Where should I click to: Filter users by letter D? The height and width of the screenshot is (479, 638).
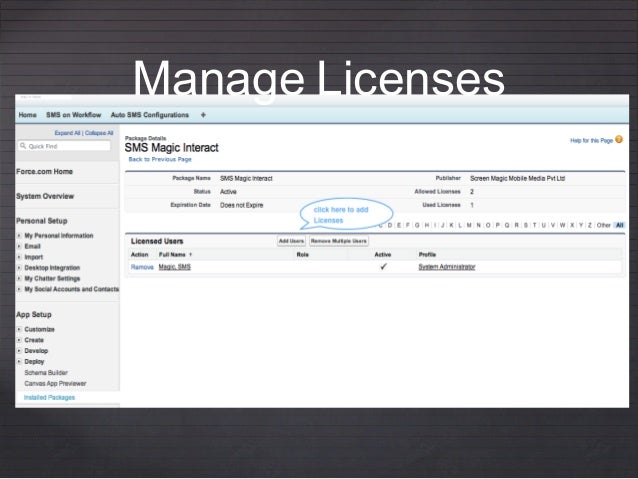tap(390, 225)
